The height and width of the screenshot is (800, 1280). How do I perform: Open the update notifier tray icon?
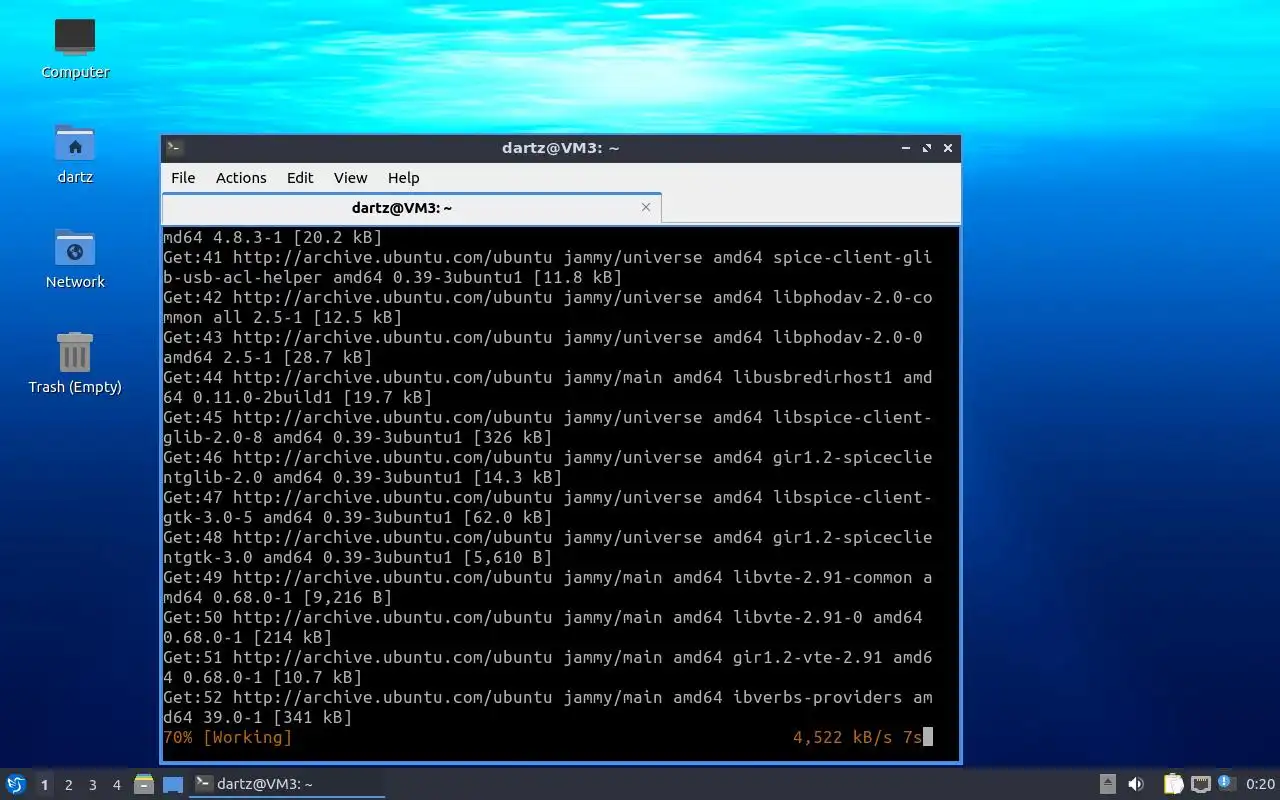coord(1227,783)
